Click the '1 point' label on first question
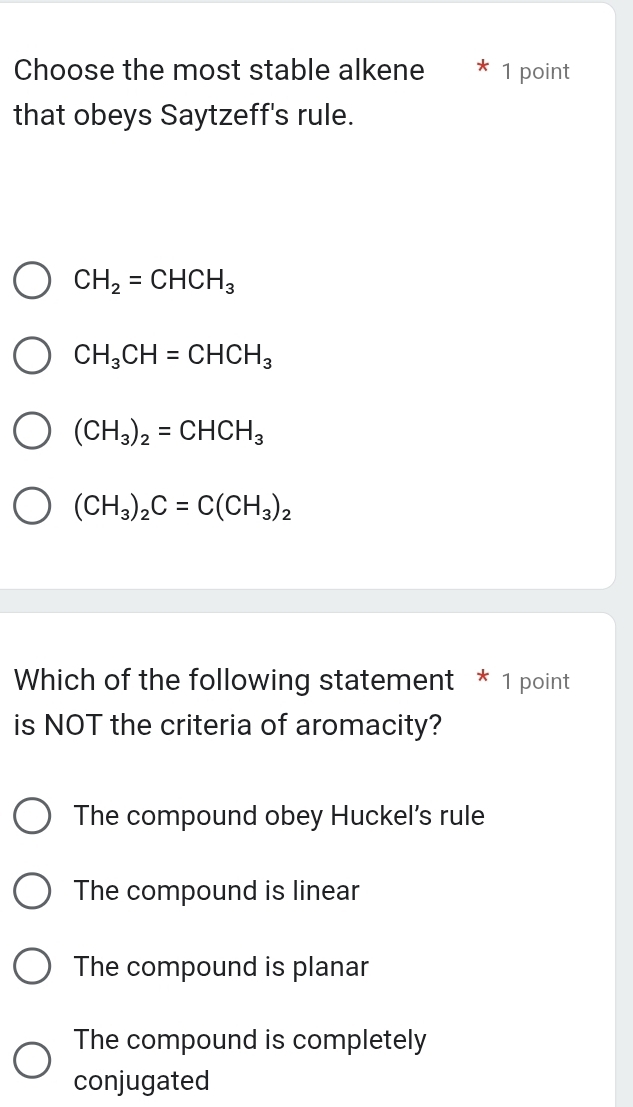This screenshot has height=1107, width=633. pos(536,71)
